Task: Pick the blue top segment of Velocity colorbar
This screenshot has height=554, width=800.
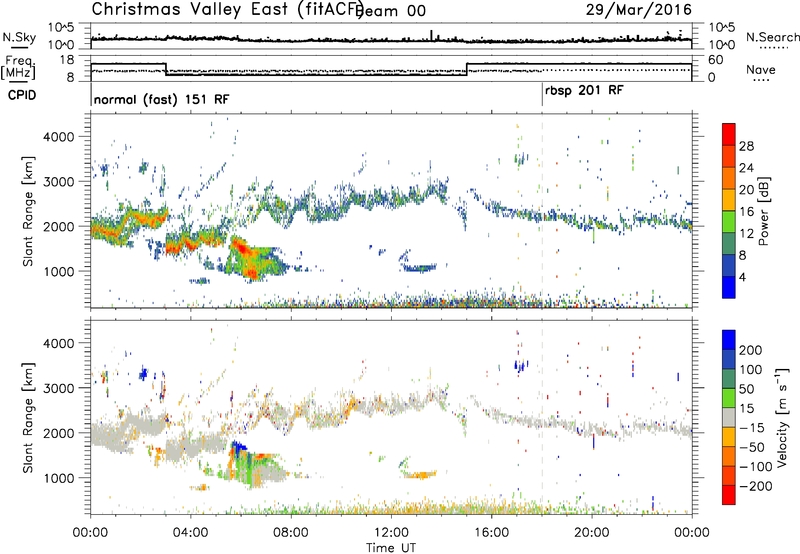Action: point(729,340)
